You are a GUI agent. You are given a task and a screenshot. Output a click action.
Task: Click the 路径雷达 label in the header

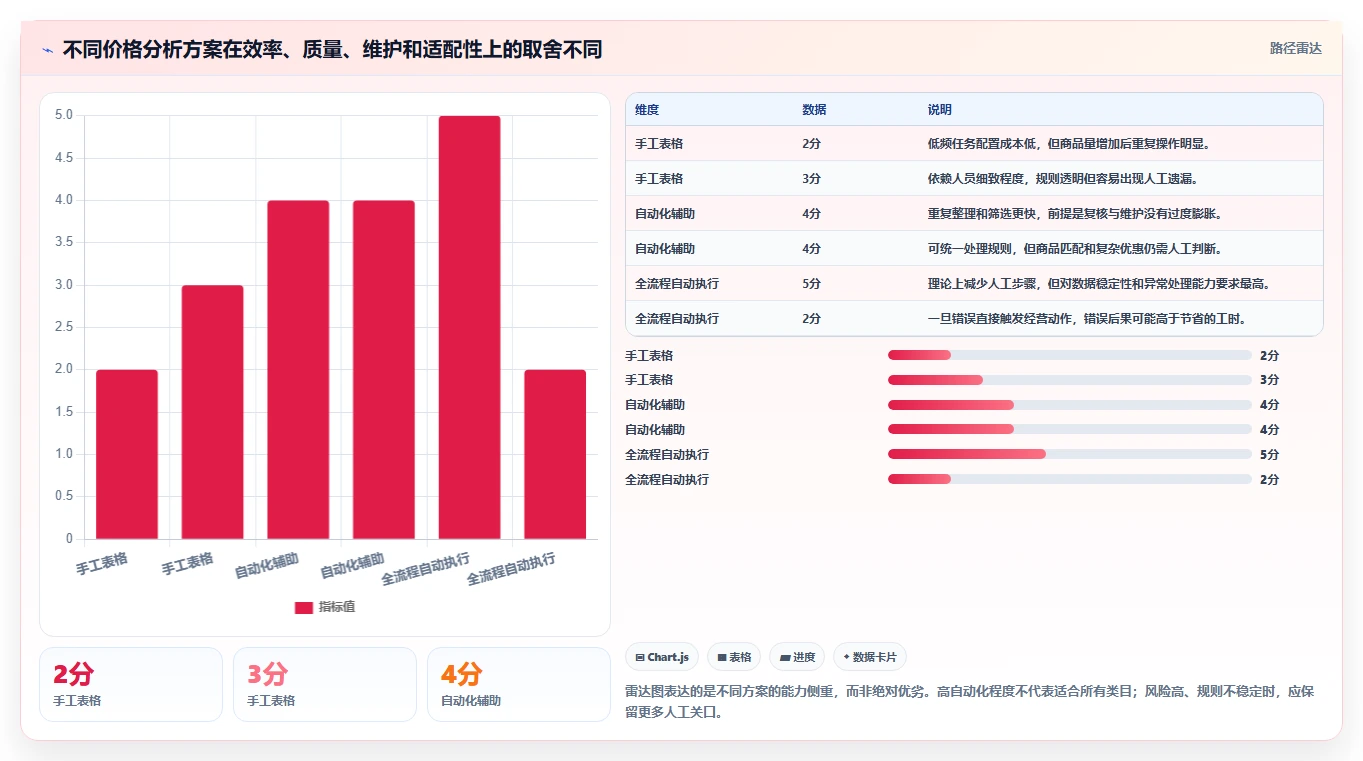tap(1296, 48)
